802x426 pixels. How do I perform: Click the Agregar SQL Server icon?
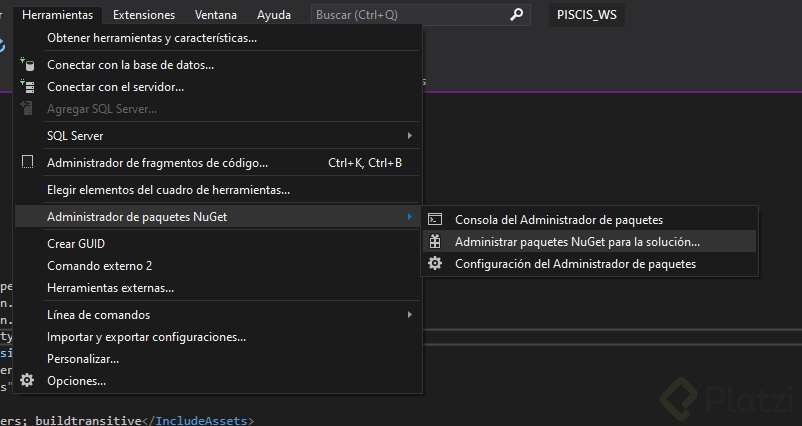pyautogui.click(x=27, y=108)
